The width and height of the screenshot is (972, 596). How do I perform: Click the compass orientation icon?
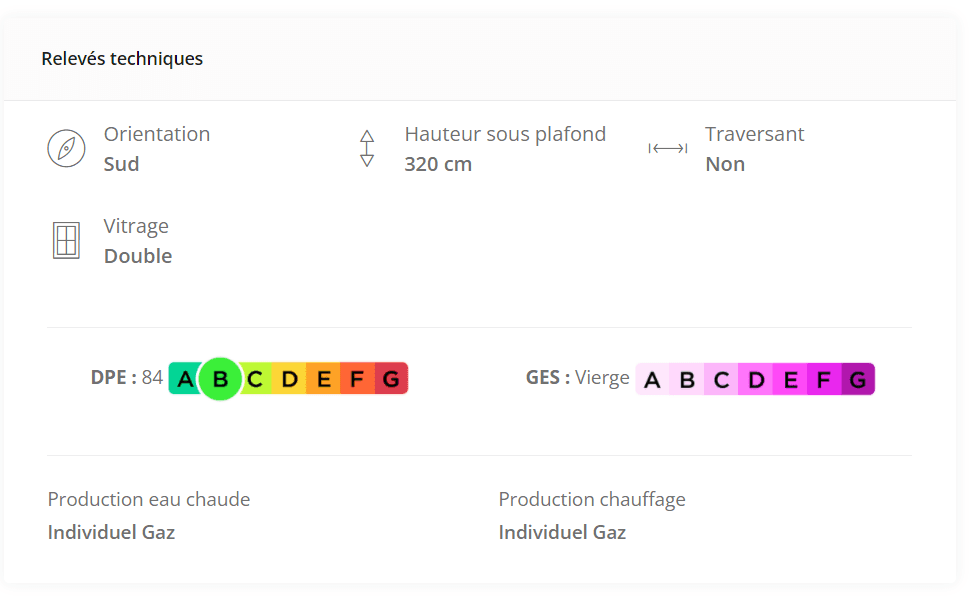click(66, 149)
